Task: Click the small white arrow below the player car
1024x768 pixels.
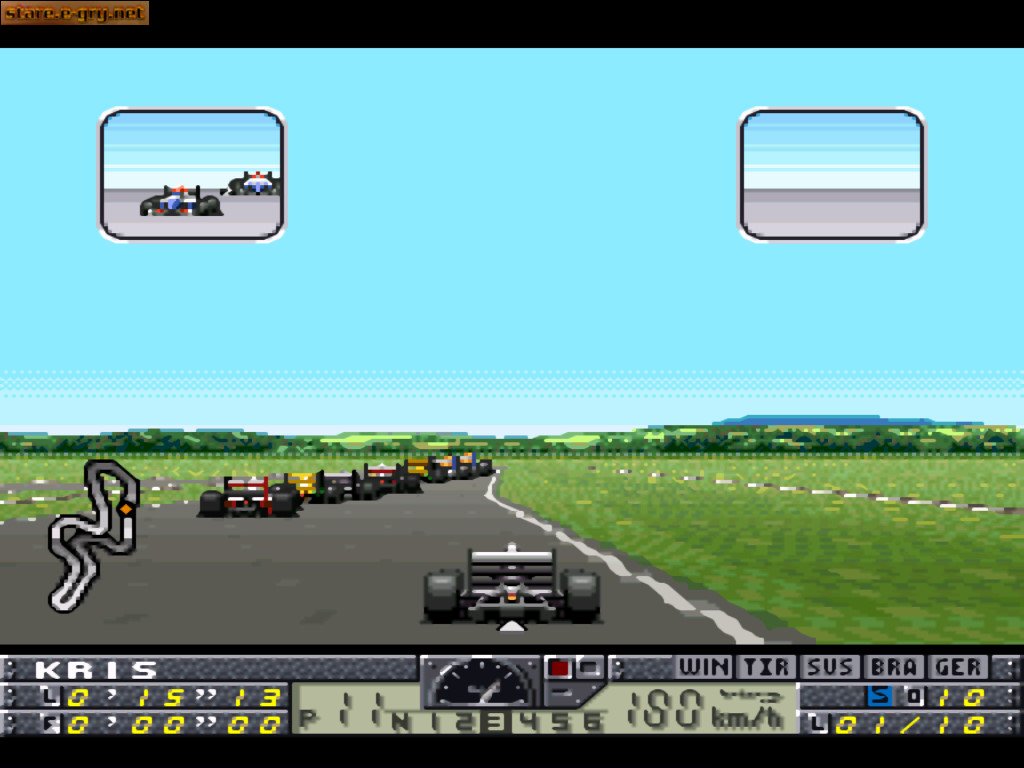Action: pos(511,626)
